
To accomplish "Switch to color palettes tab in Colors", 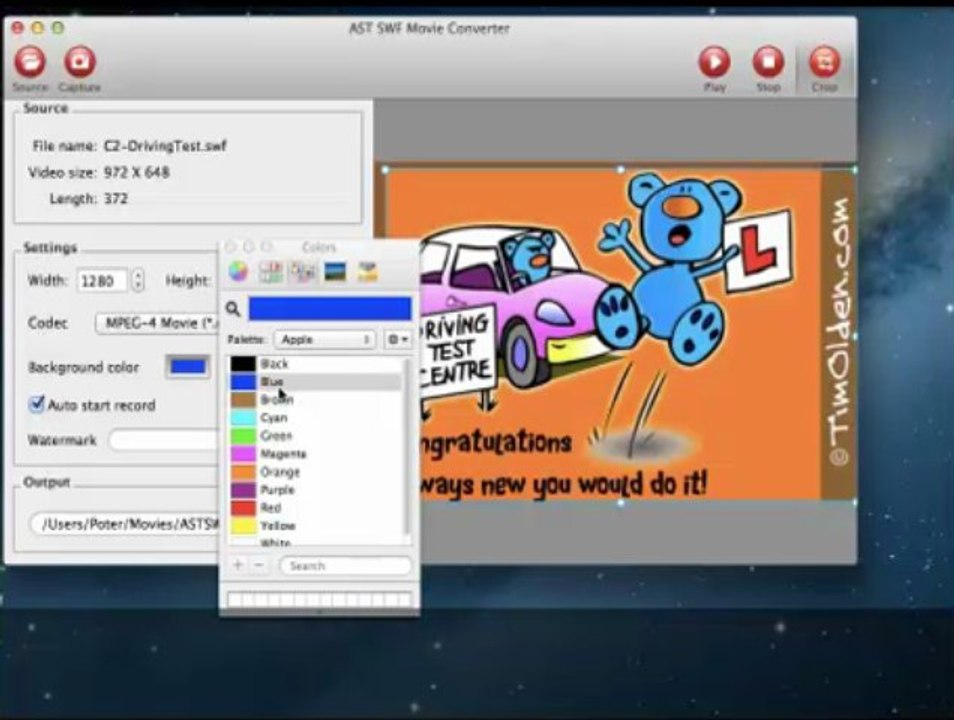I will [302, 272].
